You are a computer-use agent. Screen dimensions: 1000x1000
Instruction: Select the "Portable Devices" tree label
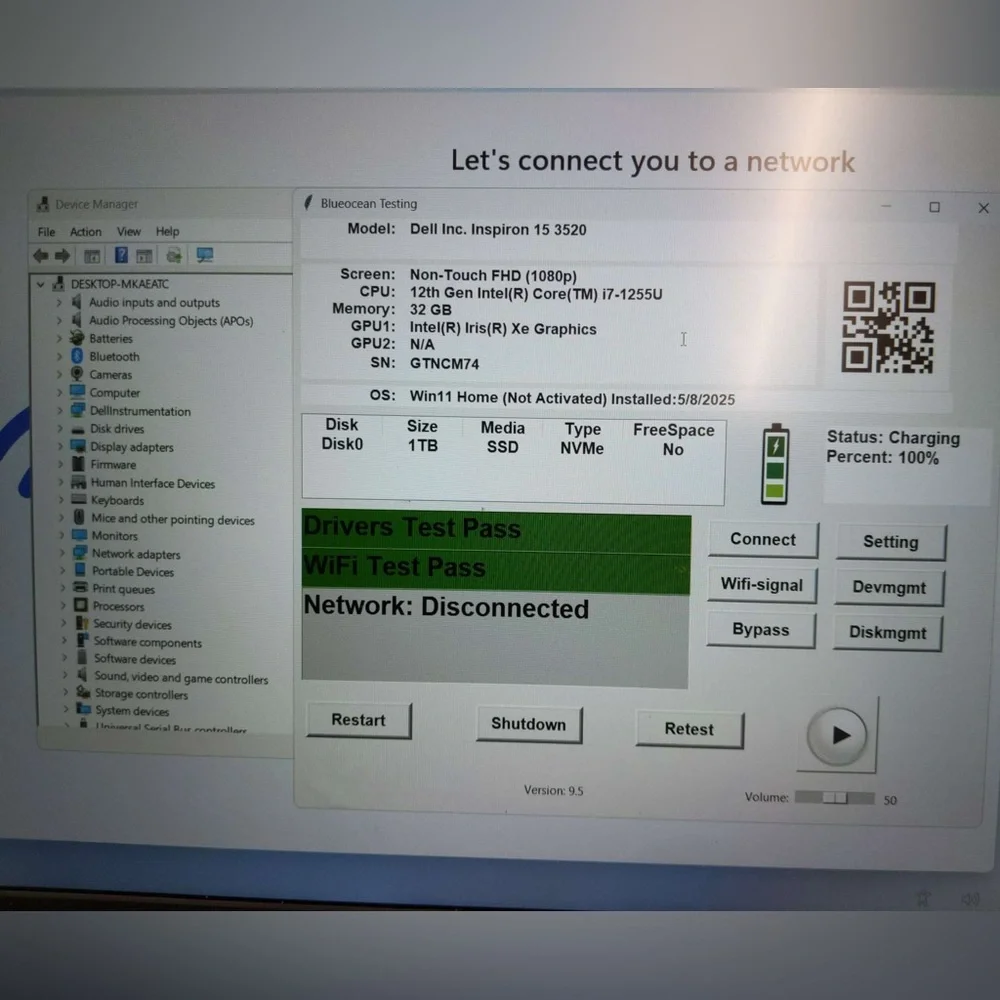(x=133, y=571)
